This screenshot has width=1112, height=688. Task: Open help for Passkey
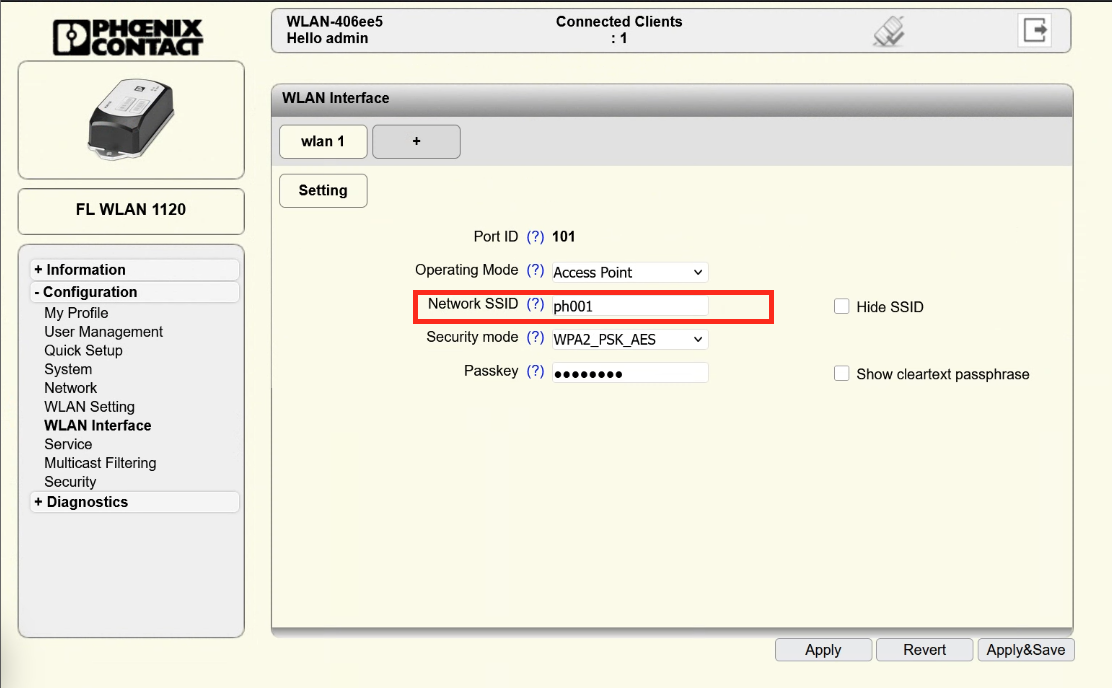[x=535, y=372]
